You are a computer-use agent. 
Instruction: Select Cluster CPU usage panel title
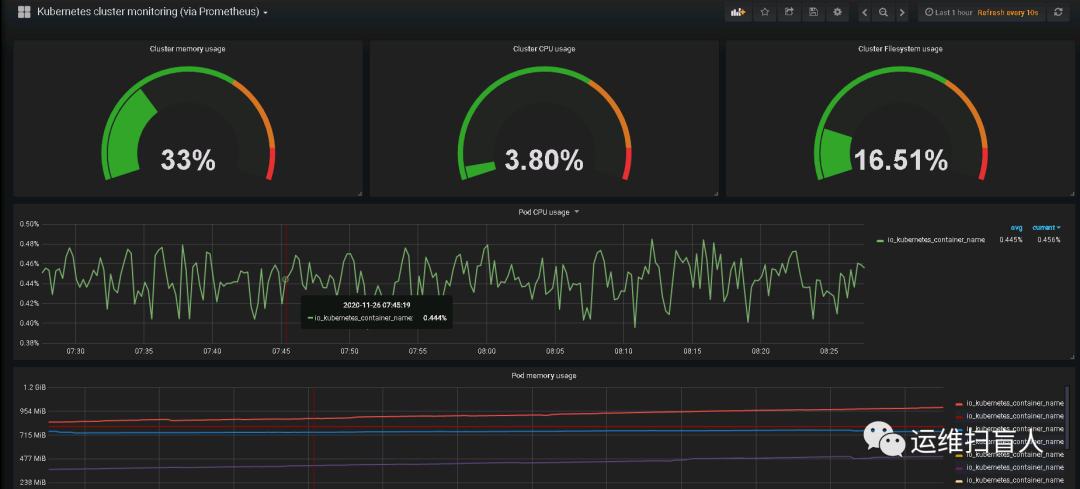(544, 49)
